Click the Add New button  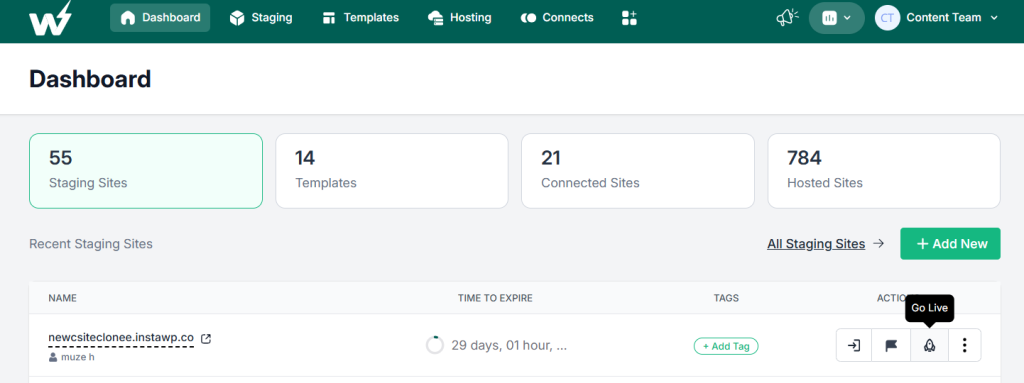coord(950,244)
